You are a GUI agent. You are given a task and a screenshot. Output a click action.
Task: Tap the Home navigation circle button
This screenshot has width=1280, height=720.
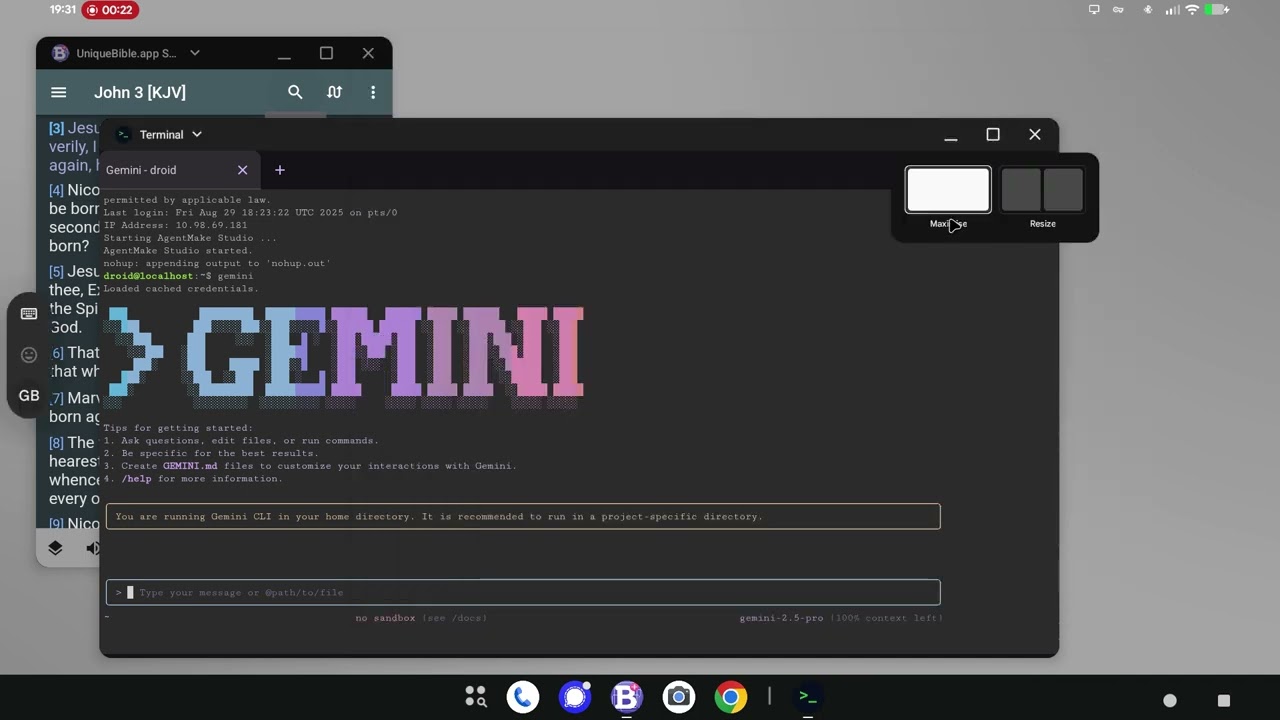pos(1170,700)
